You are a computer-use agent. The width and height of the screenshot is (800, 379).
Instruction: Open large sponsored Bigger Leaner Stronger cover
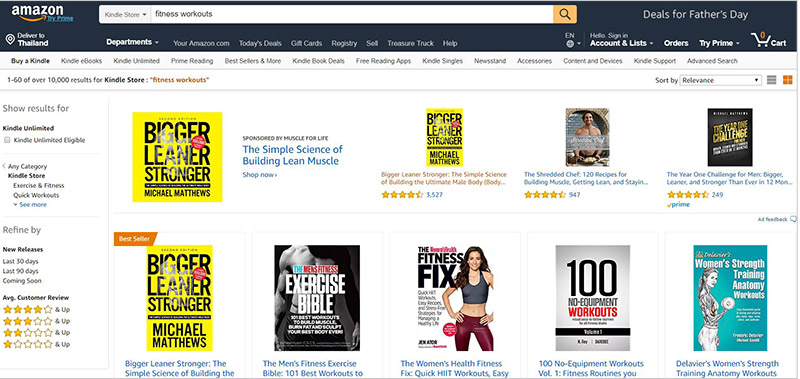[x=178, y=157]
